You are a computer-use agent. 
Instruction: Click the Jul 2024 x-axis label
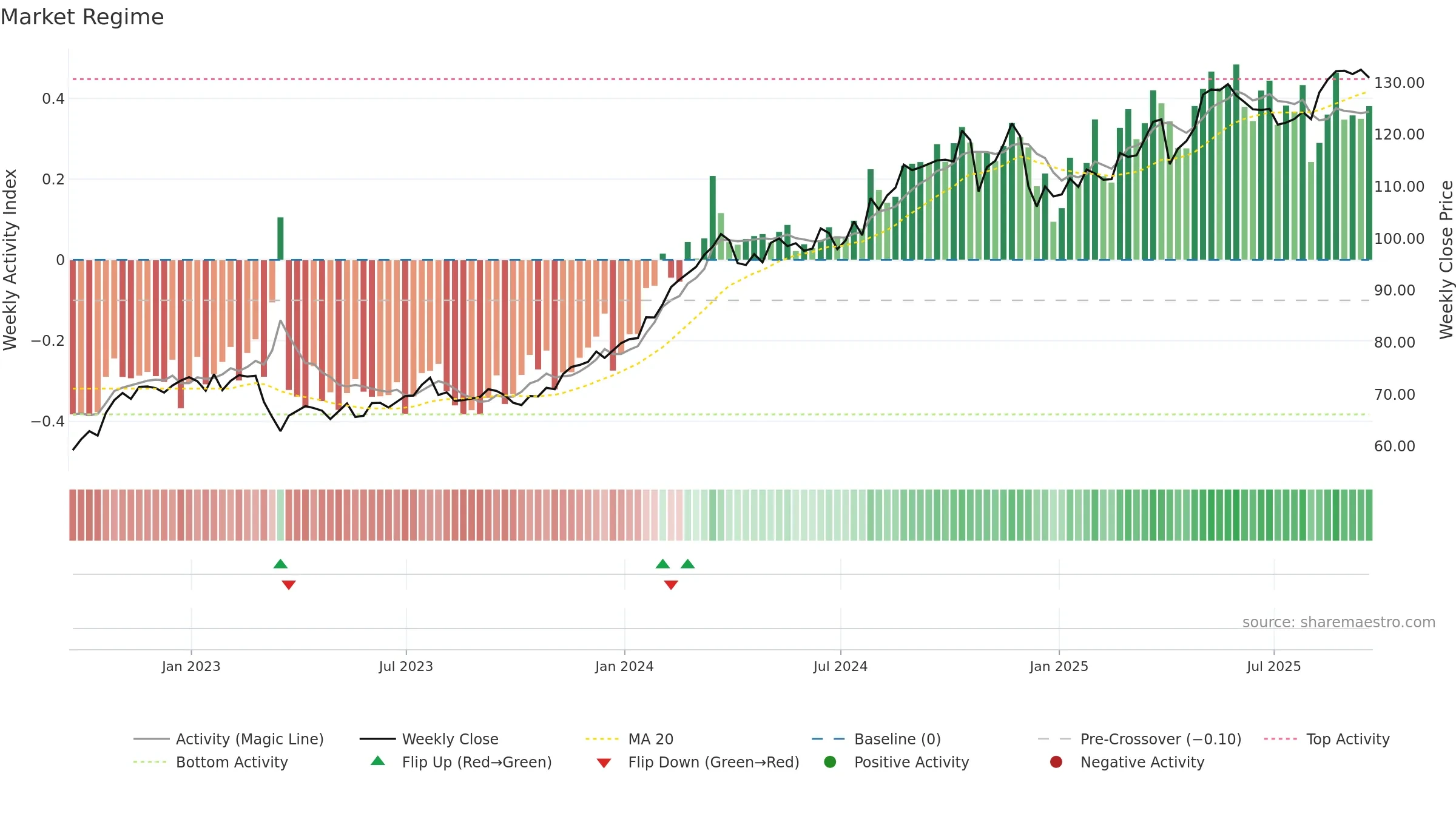[840, 667]
